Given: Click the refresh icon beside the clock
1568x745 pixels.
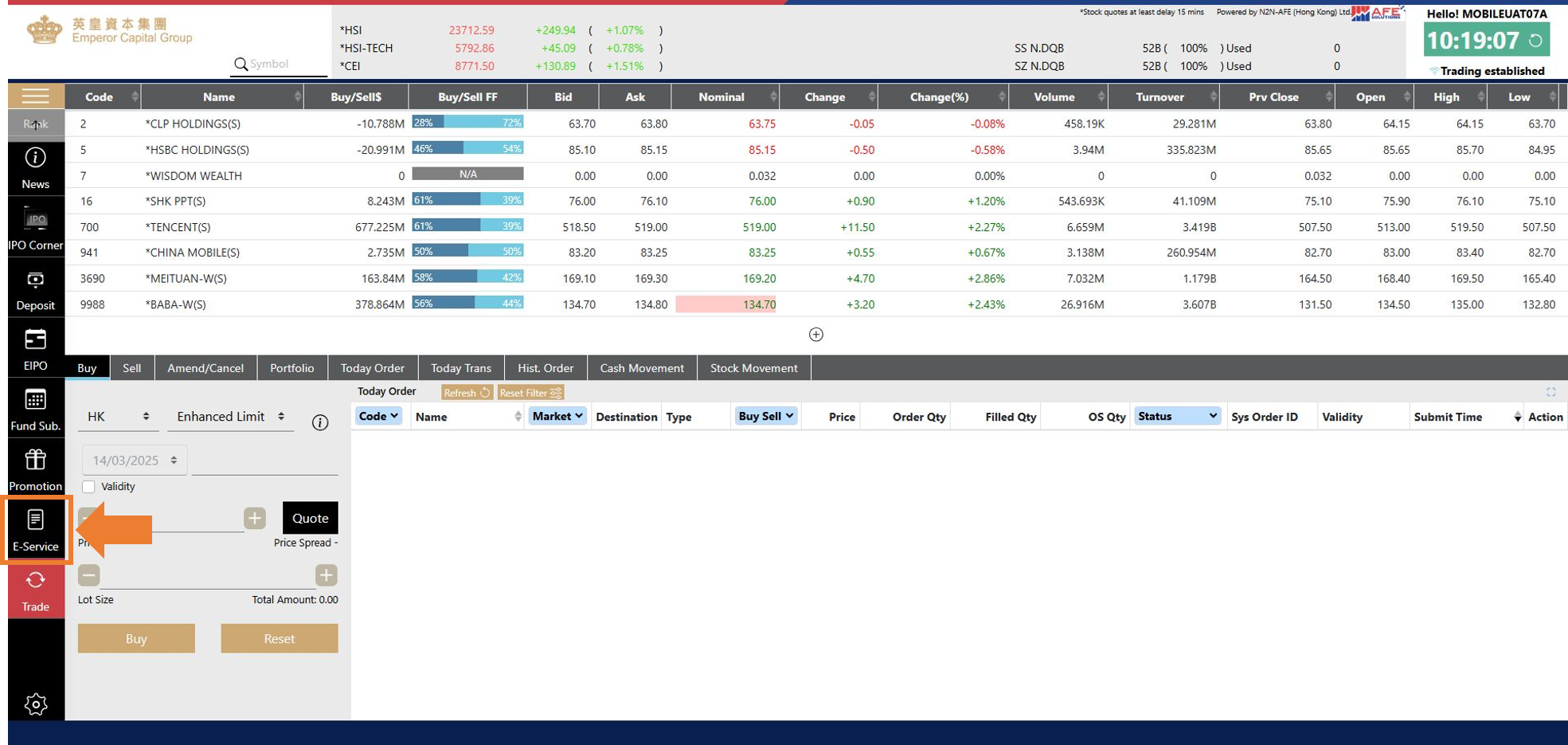Looking at the screenshot, I should [x=1535, y=40].
